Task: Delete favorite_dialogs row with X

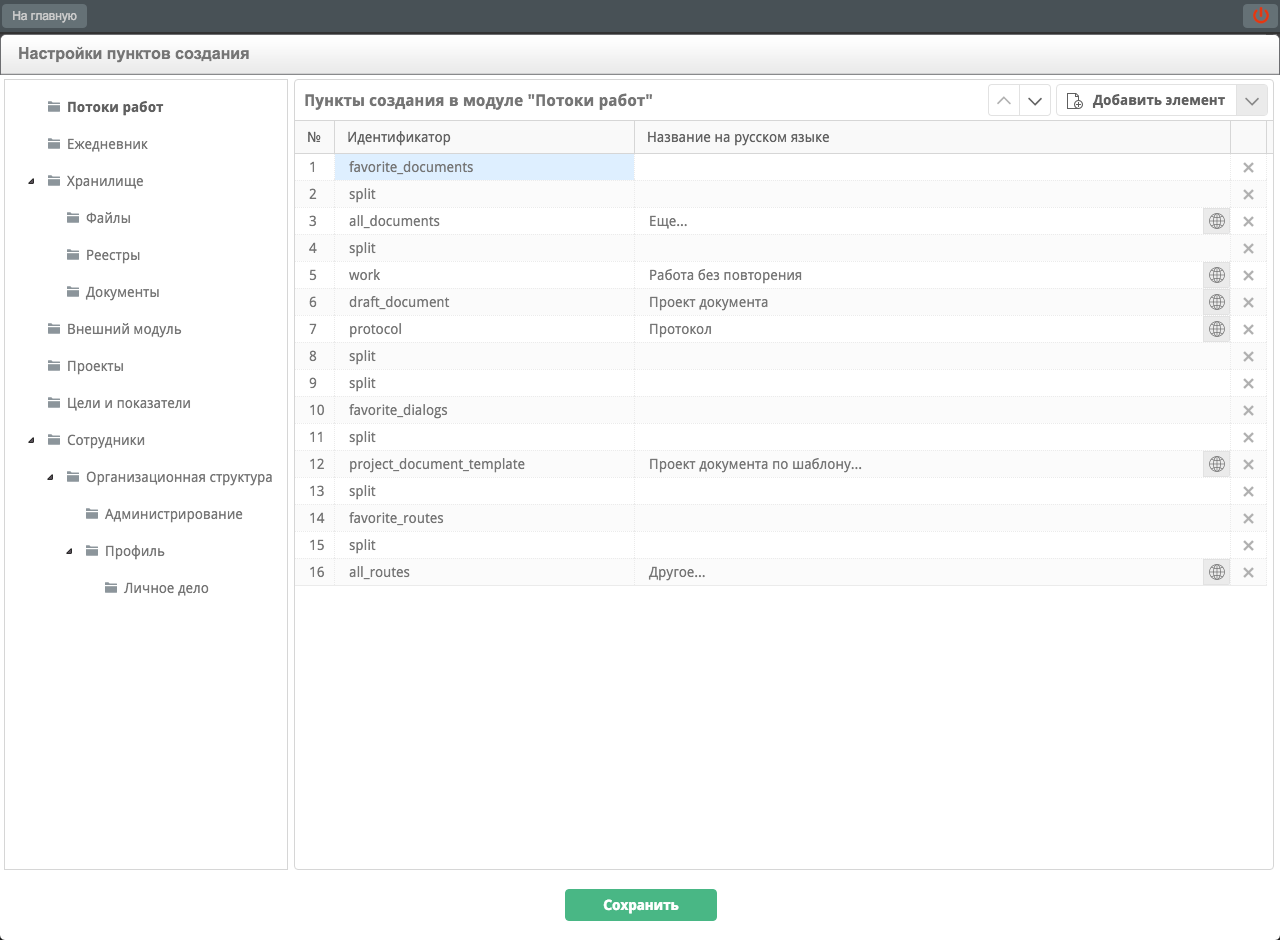Action: coord(1248,411)
